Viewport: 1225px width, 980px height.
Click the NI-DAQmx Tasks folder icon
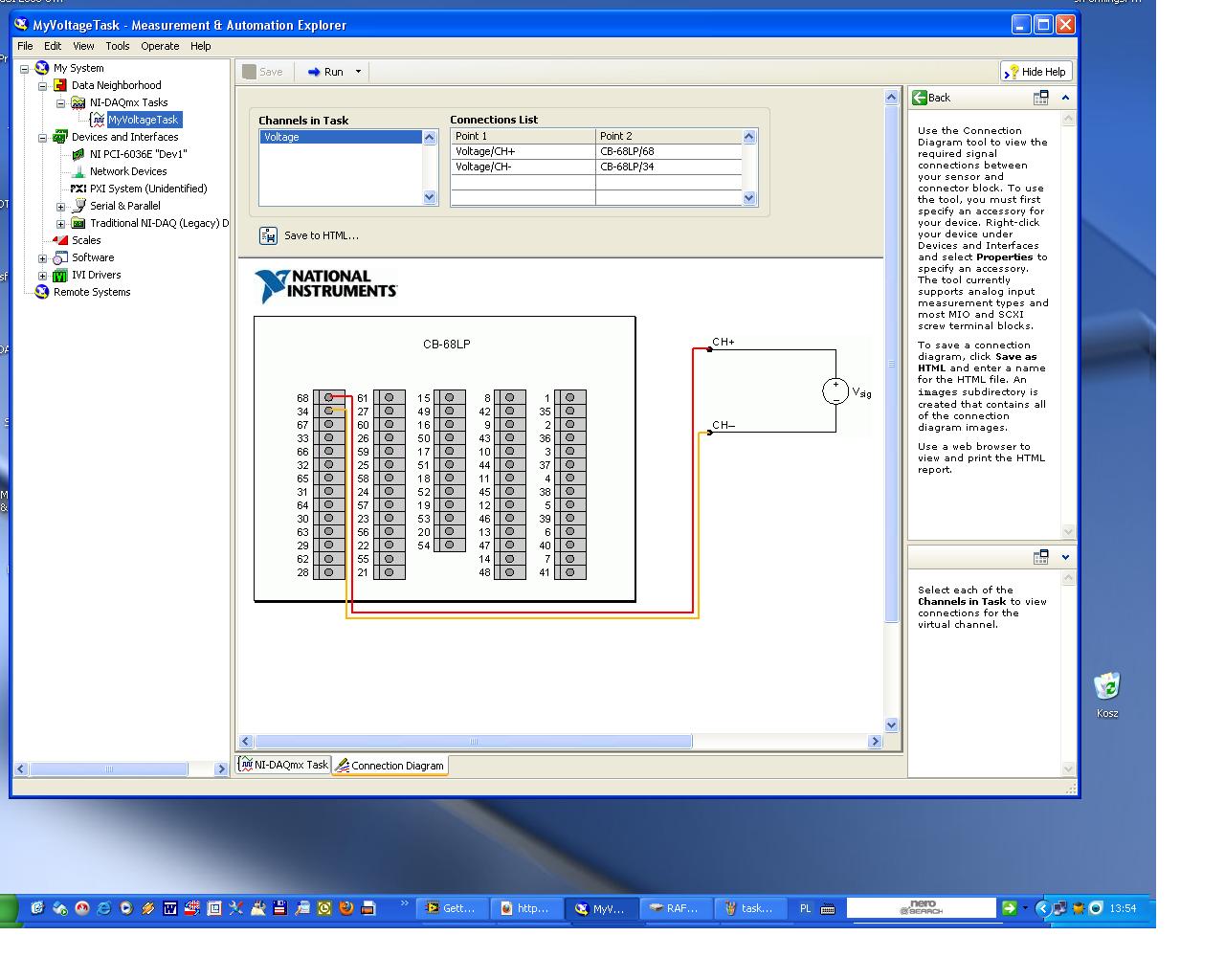coord(78,102)
